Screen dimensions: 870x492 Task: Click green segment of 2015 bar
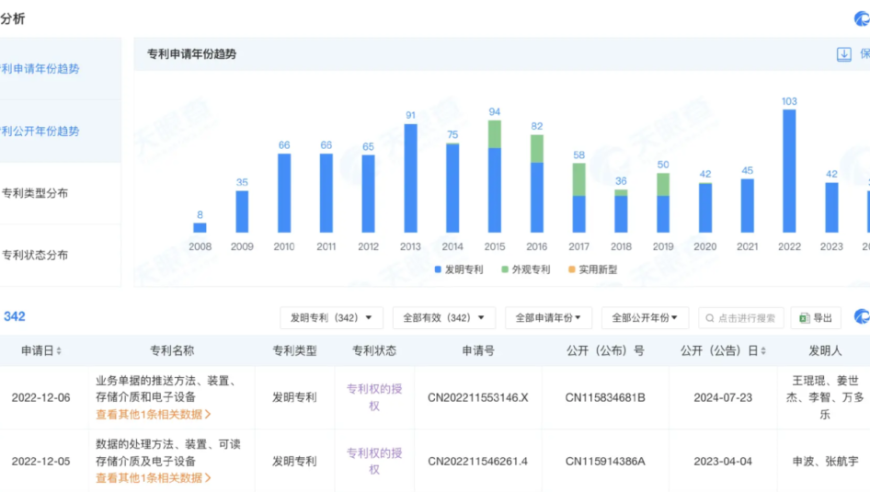click(x=494, y=134)
